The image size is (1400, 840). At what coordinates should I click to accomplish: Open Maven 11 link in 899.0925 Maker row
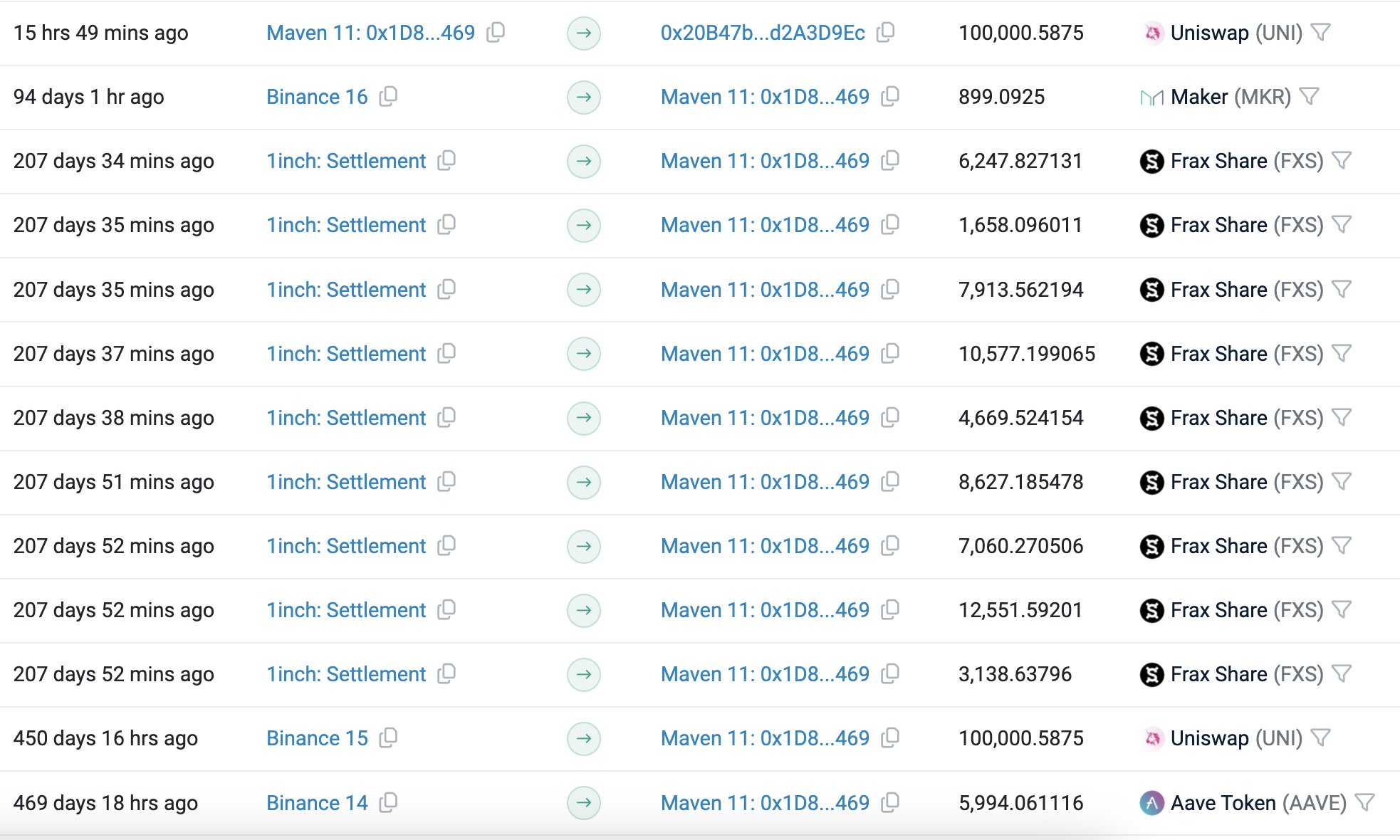pos(765,97)
